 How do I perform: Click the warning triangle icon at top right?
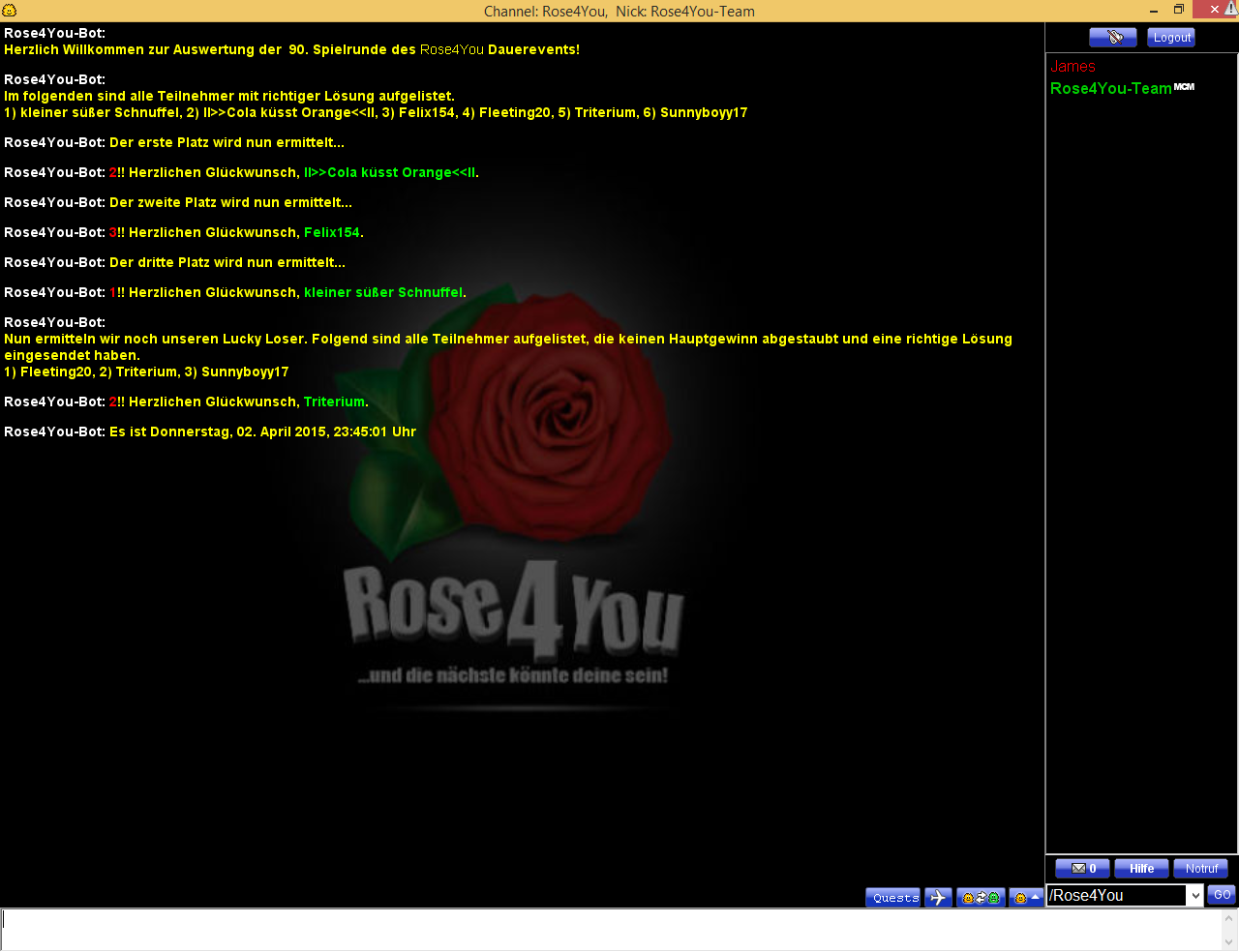[x=1230, y=9]
